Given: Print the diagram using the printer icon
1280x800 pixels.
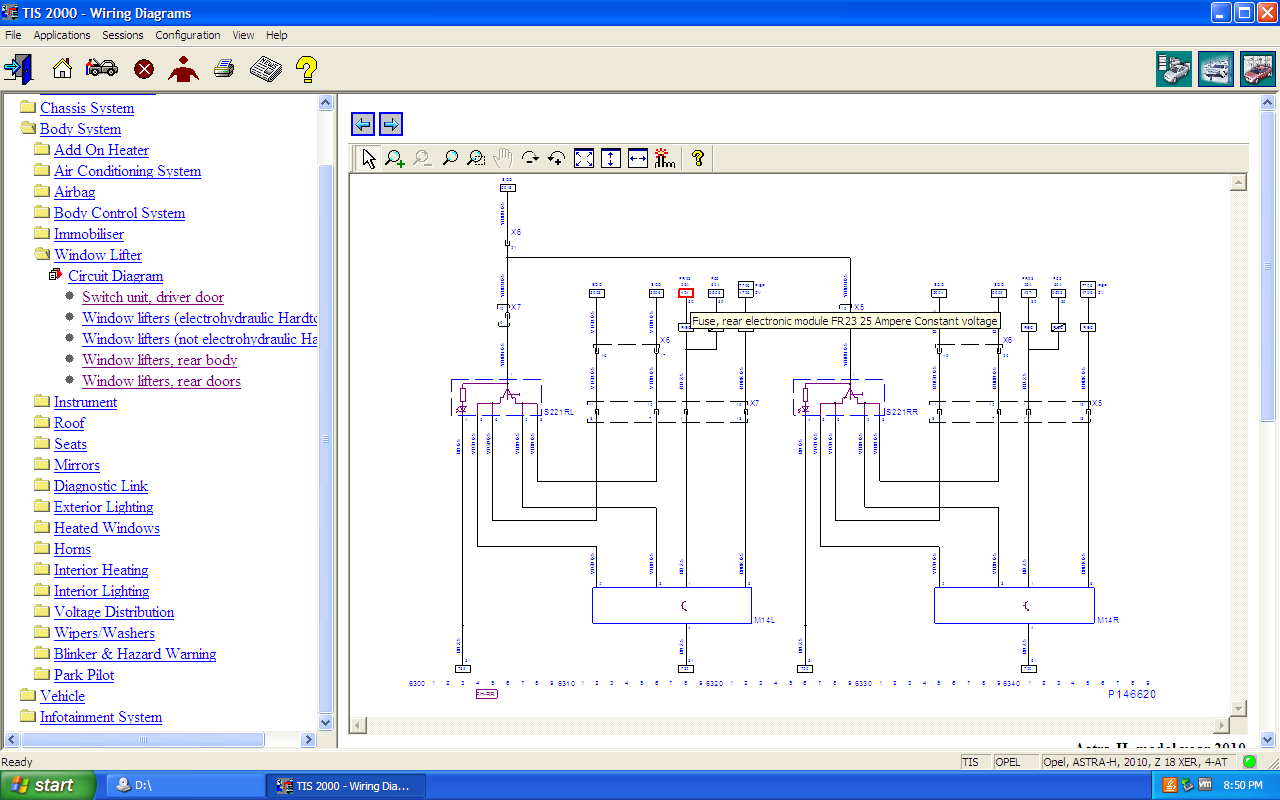Looking at the screenshot, I should 224,69.
